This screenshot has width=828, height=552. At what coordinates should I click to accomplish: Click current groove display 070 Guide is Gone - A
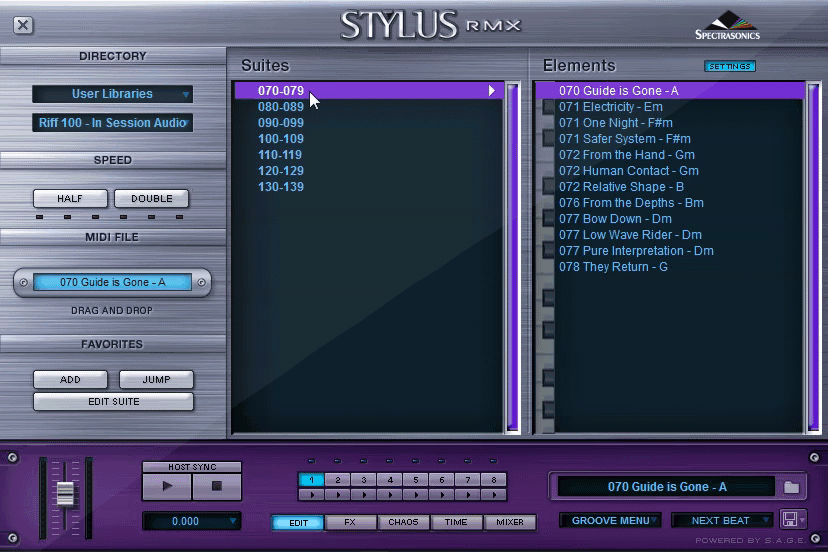666,487
